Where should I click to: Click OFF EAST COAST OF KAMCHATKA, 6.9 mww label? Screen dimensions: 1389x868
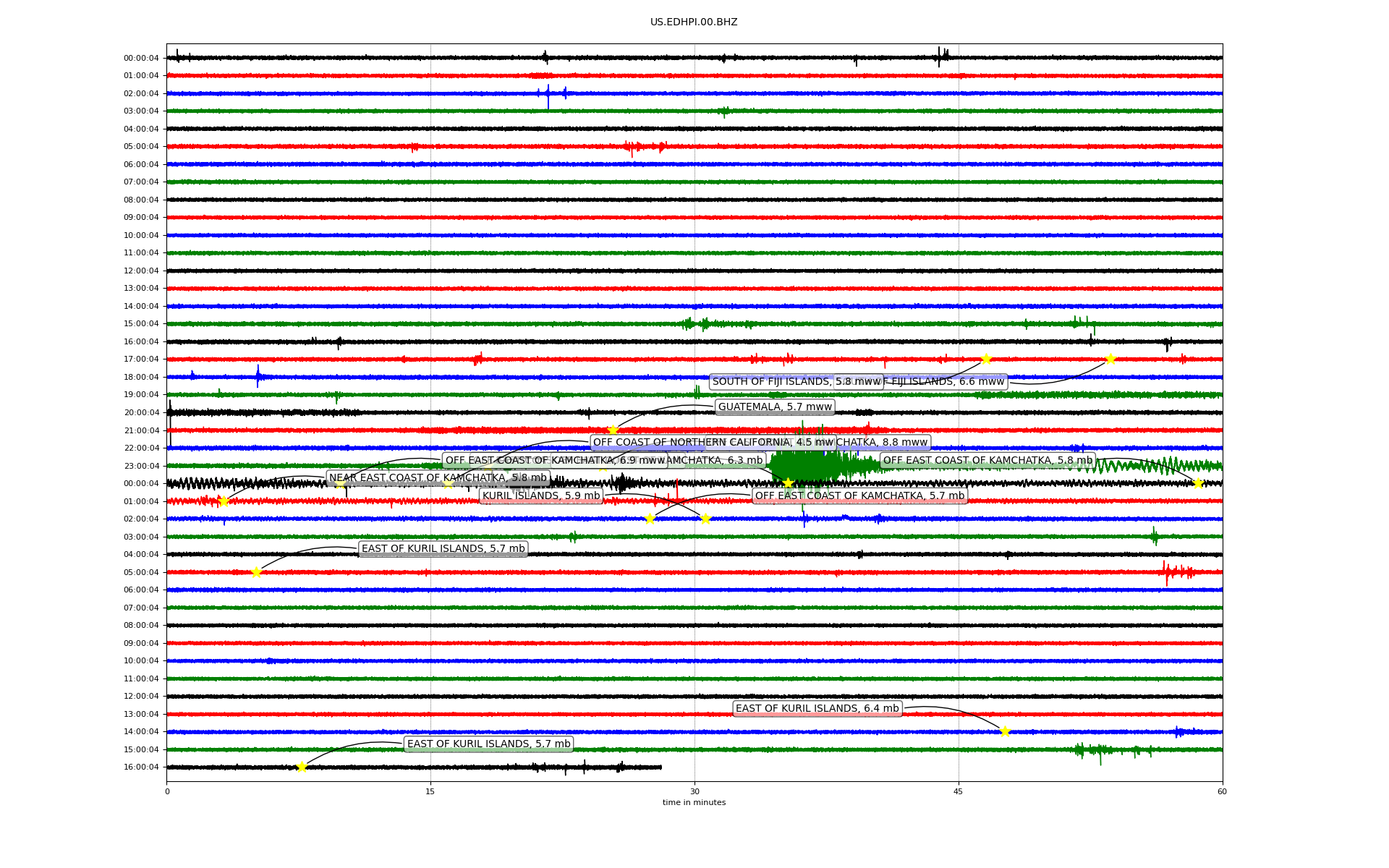[555, 461]
